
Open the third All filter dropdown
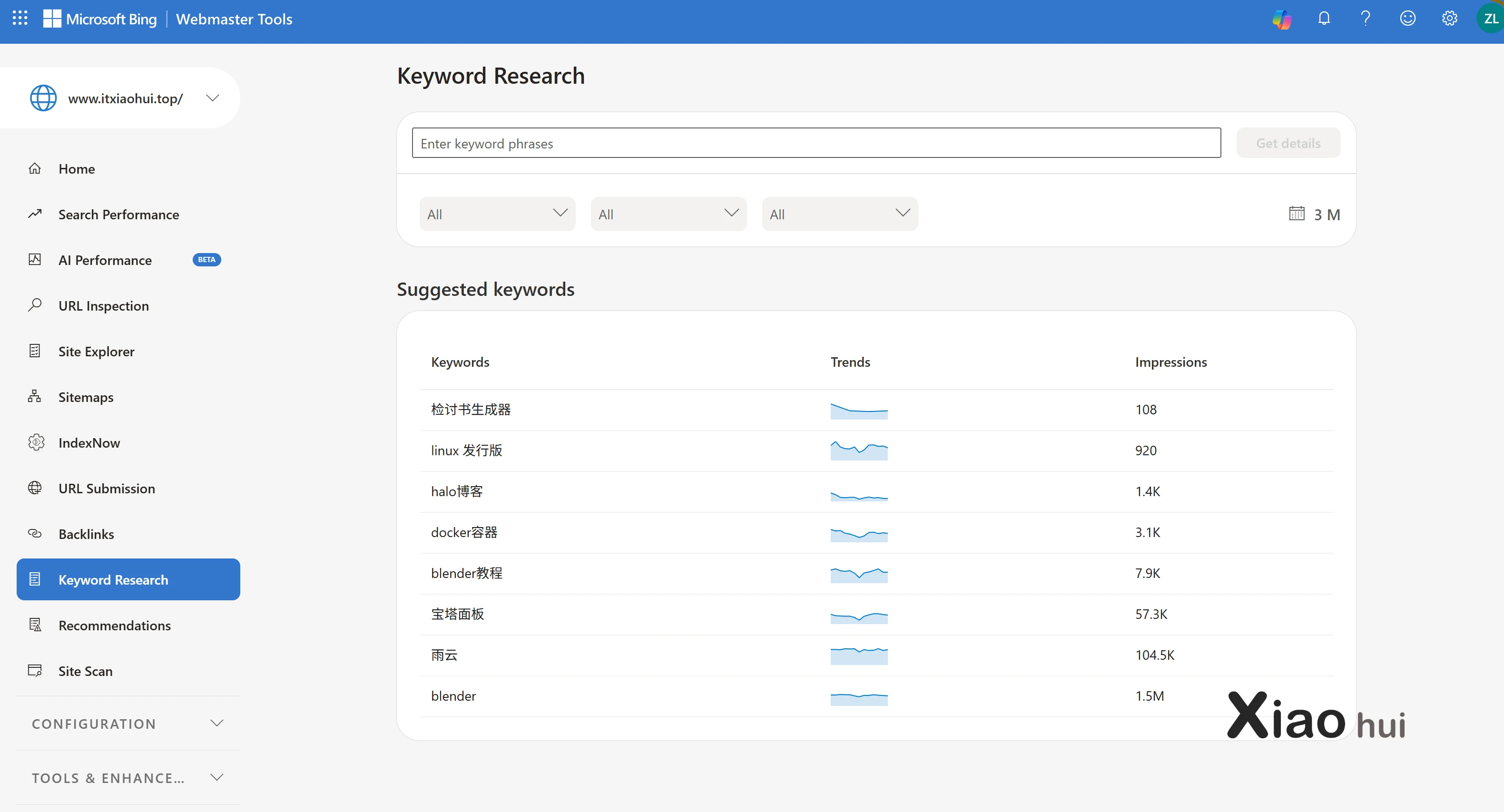(839, 214)
